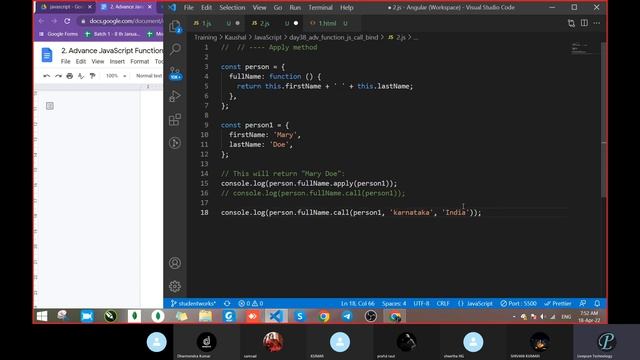Go back in the Chrome browser

(41, 21)
